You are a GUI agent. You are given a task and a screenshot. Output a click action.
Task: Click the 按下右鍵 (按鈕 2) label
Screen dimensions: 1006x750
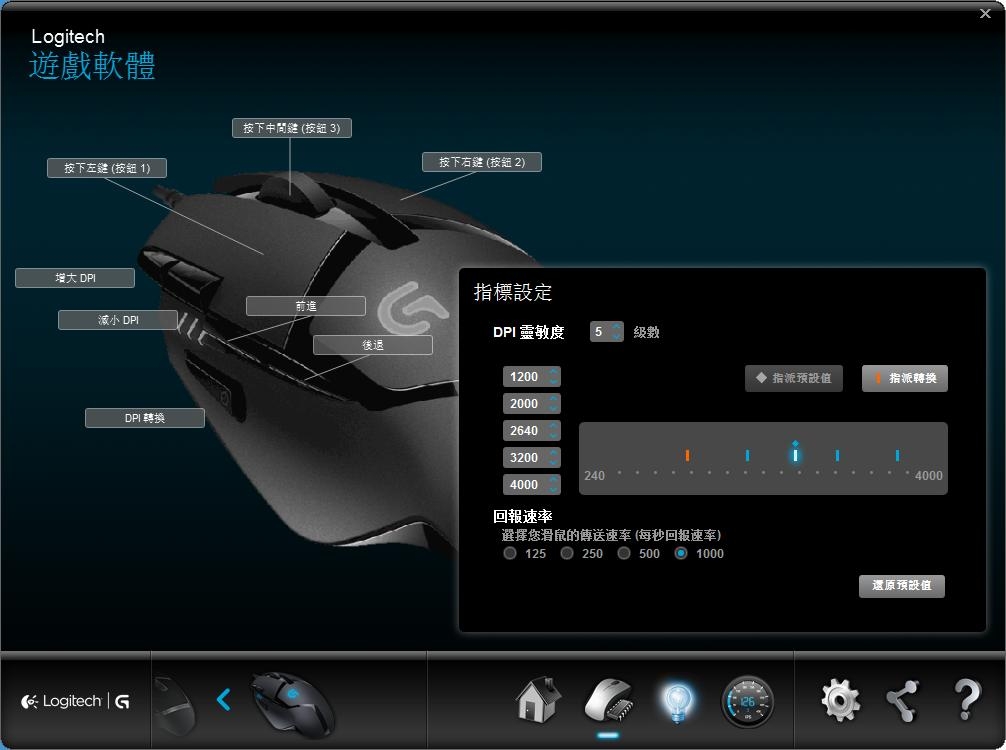click(482, 162)
